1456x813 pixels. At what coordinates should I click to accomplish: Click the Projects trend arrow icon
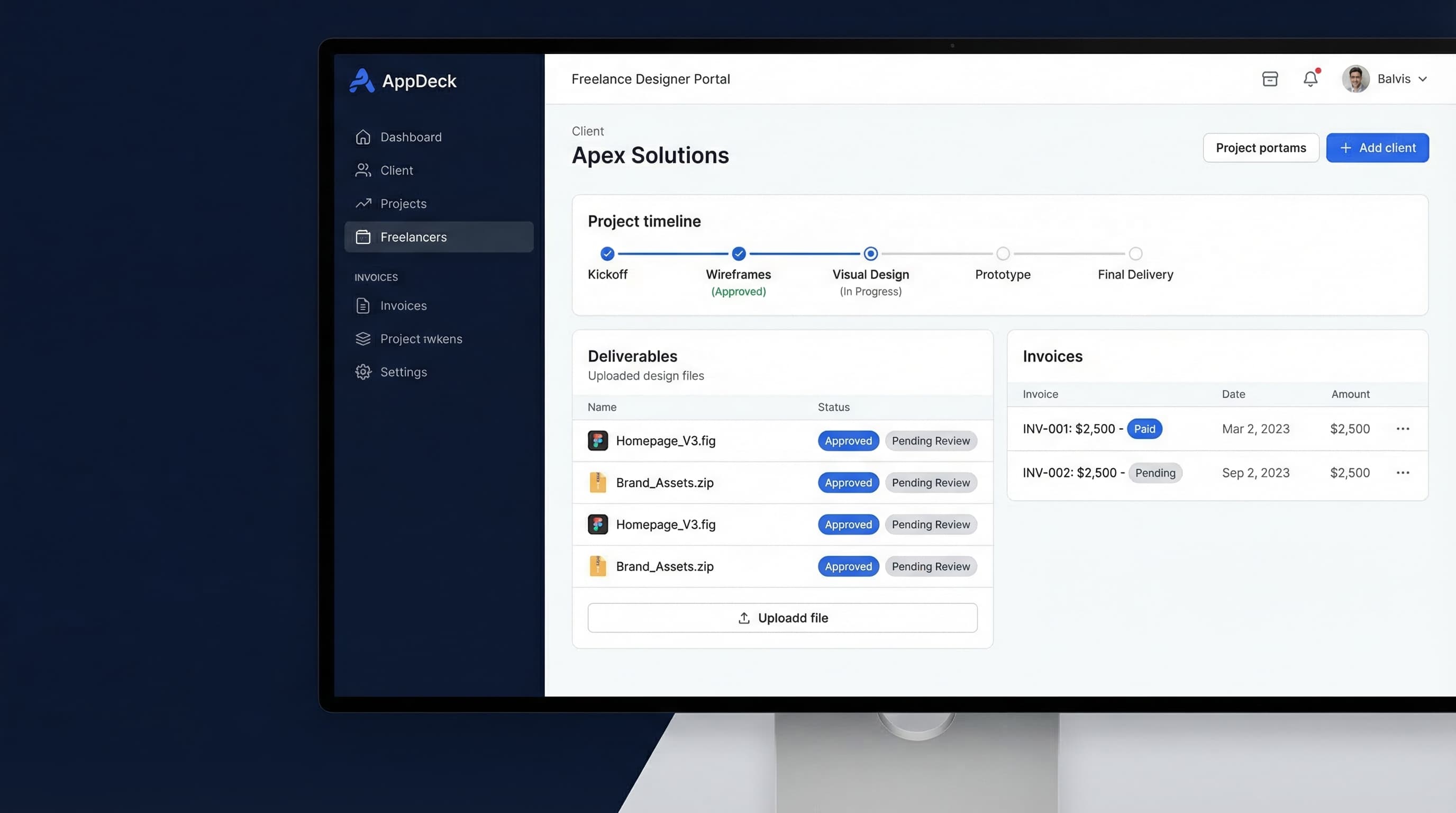(363, 203)
